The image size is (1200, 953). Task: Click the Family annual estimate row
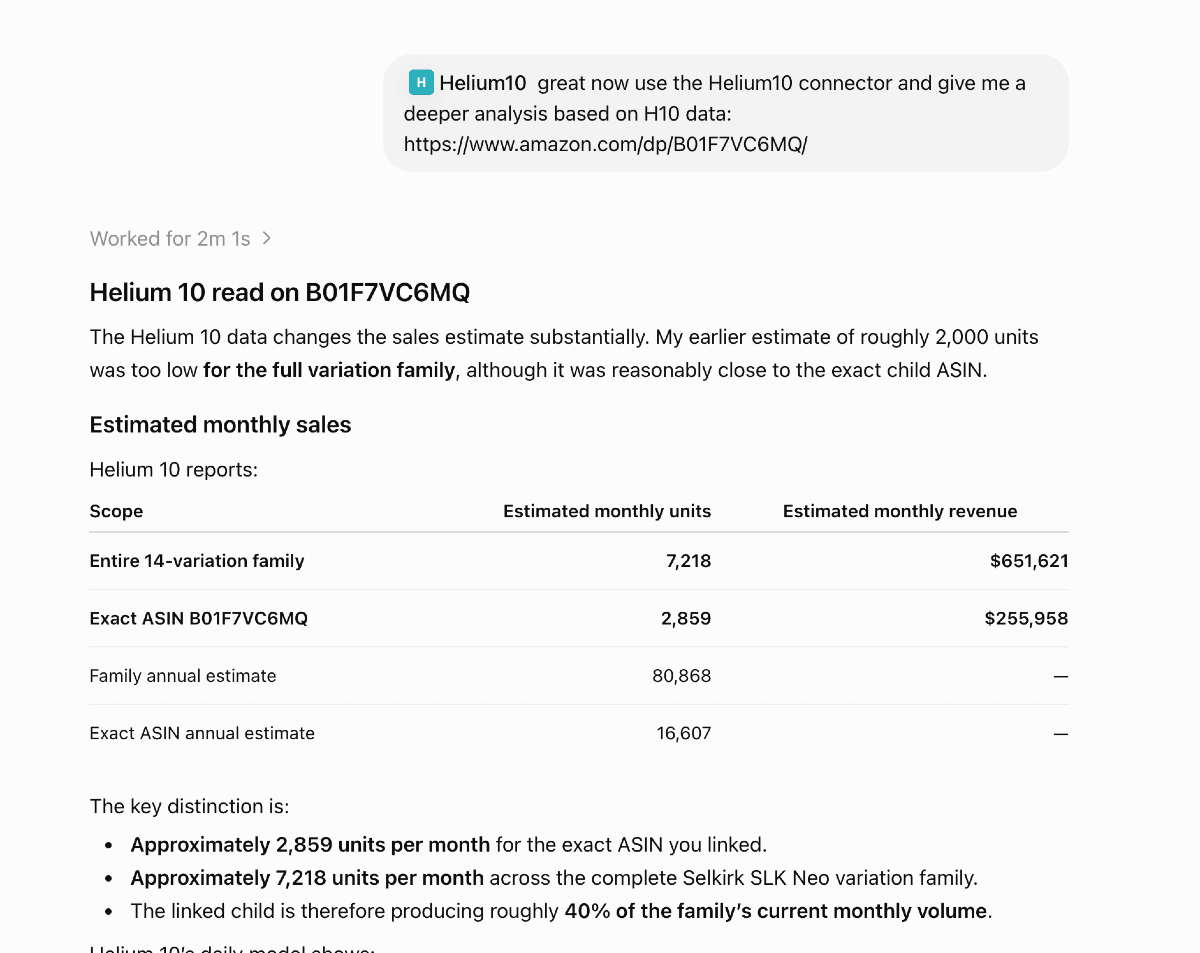tap(579, 676)
